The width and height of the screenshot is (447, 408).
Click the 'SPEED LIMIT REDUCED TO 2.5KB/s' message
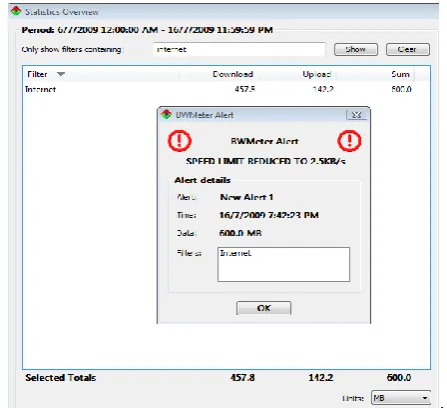266,161
